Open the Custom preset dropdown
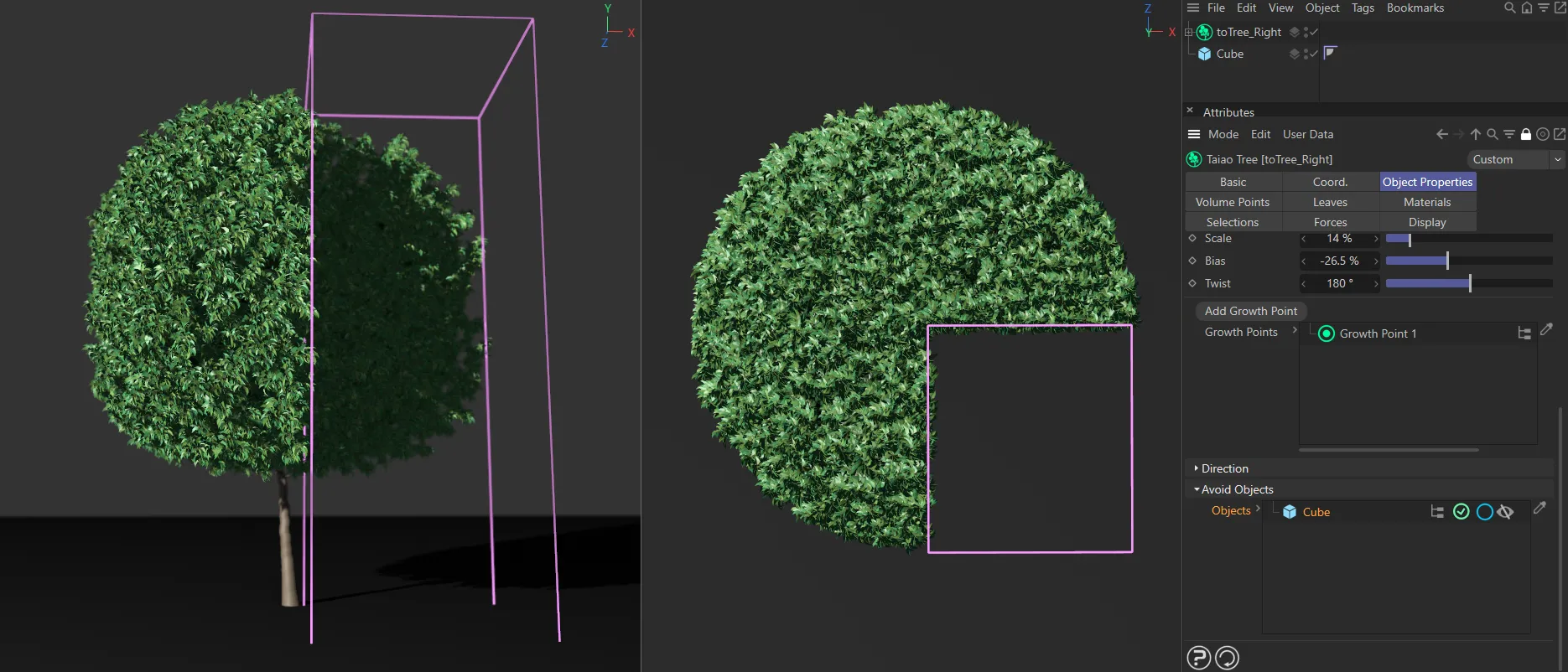This screenshot has height=672, width=1568. 1517,159
